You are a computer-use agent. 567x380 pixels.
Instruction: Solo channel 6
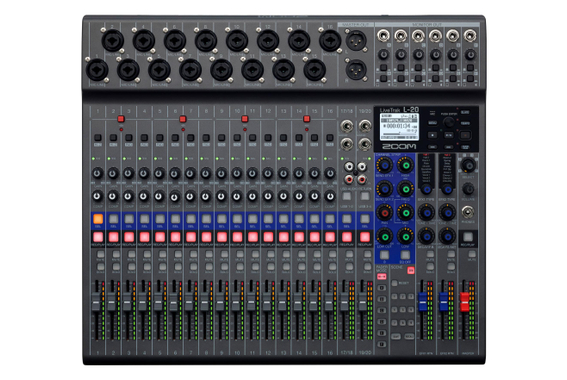pos(178,267)
